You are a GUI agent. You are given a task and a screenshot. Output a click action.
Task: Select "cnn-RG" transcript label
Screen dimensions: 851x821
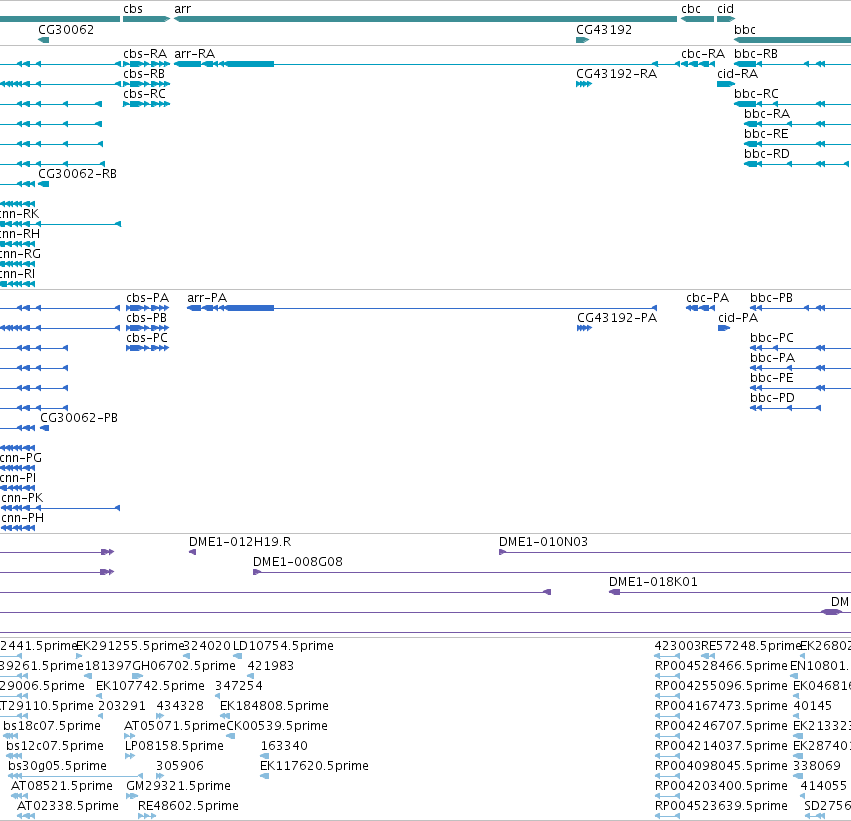point(20,254)
